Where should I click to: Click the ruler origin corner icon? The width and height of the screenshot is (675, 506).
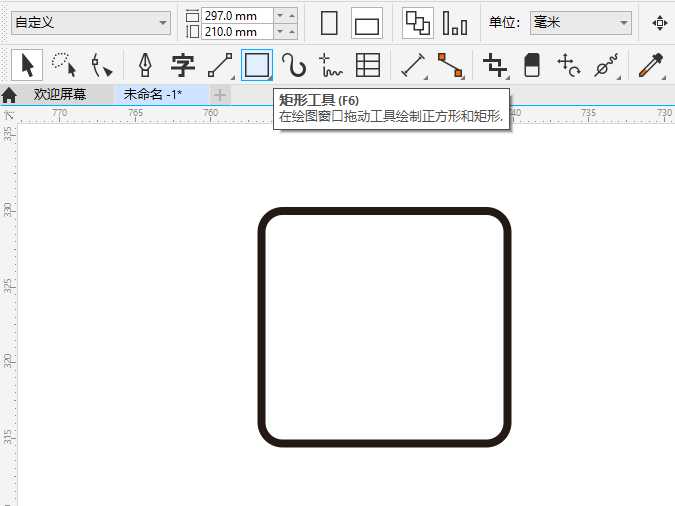(x=9, y=115)
